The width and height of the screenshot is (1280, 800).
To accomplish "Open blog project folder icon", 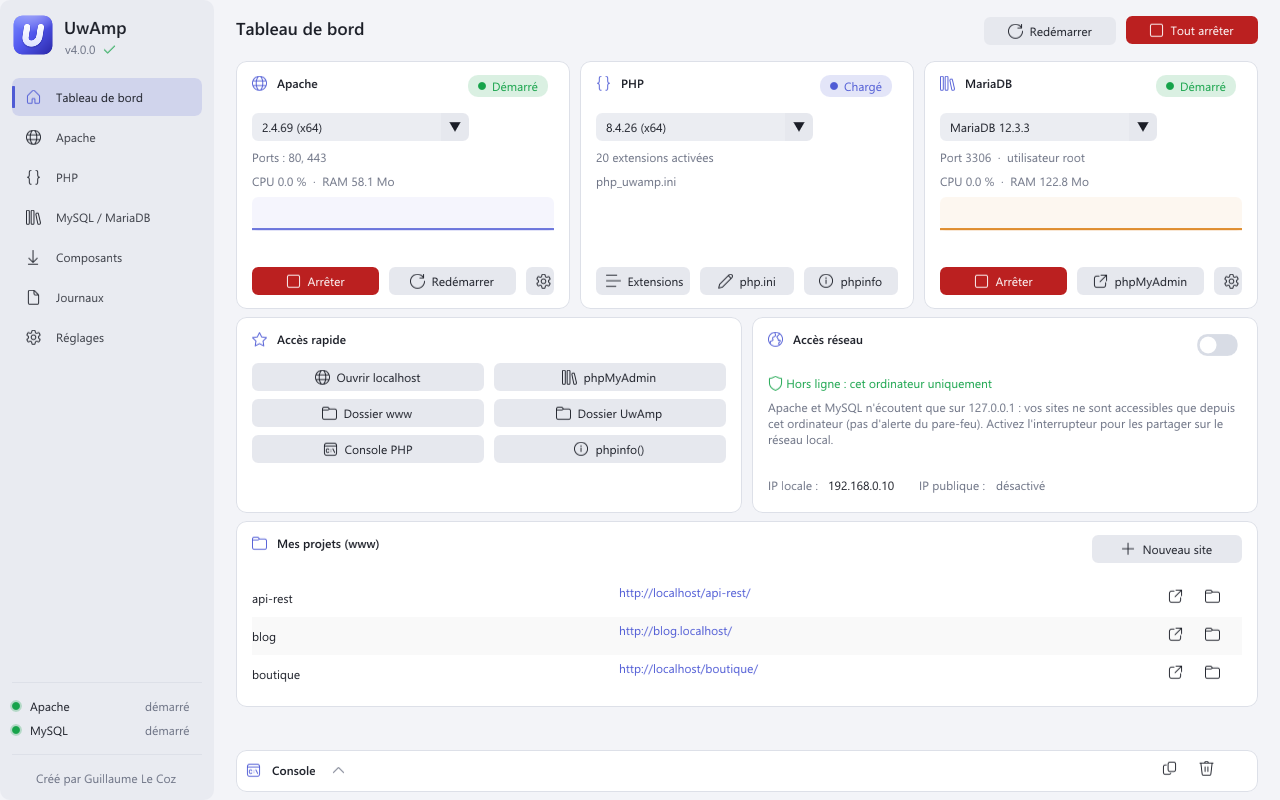I will pyautogui.click(x=1212, y=634).
